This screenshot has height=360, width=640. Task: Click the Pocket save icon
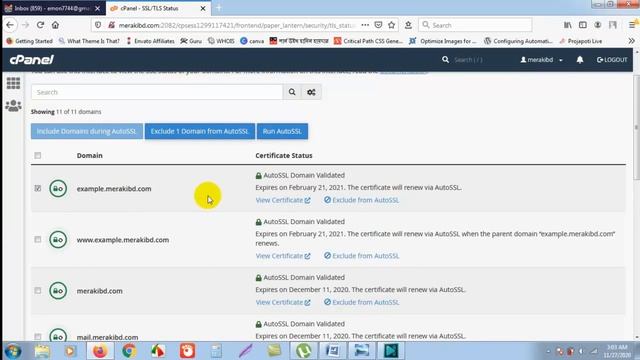378,25
